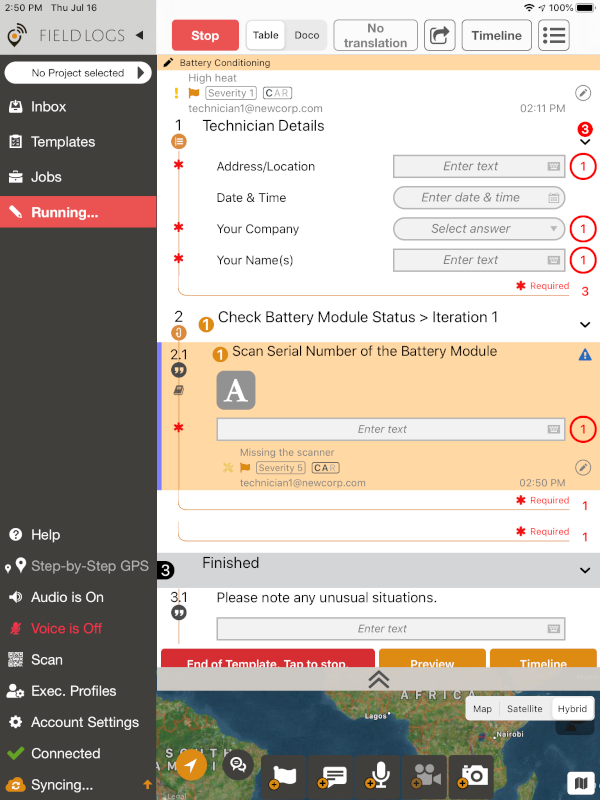Go to Jobs in the sidebar
The width and height of the screenshot is (600, 800).
point(46,177)
